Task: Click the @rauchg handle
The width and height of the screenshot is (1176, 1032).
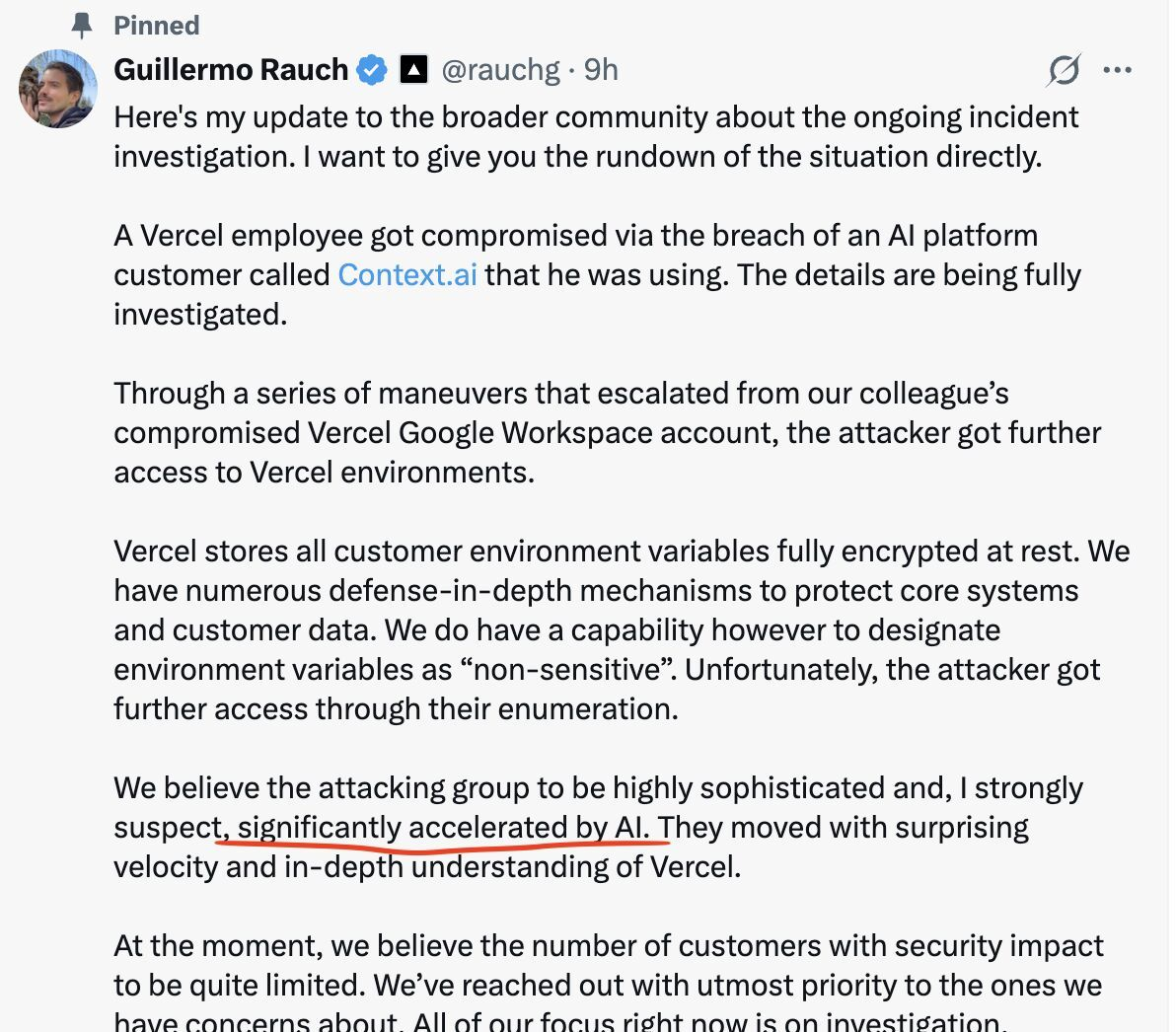Action: pos(500,70)
